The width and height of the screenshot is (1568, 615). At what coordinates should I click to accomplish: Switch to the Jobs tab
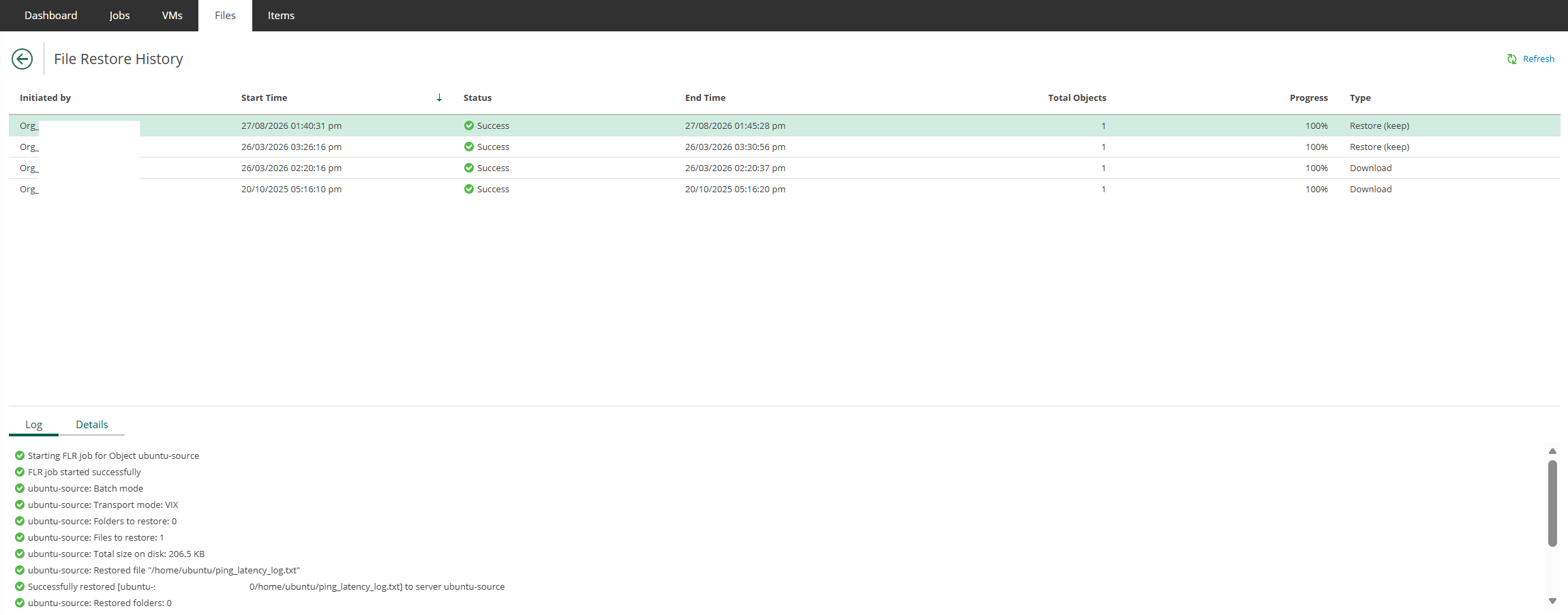coord(119,16)
